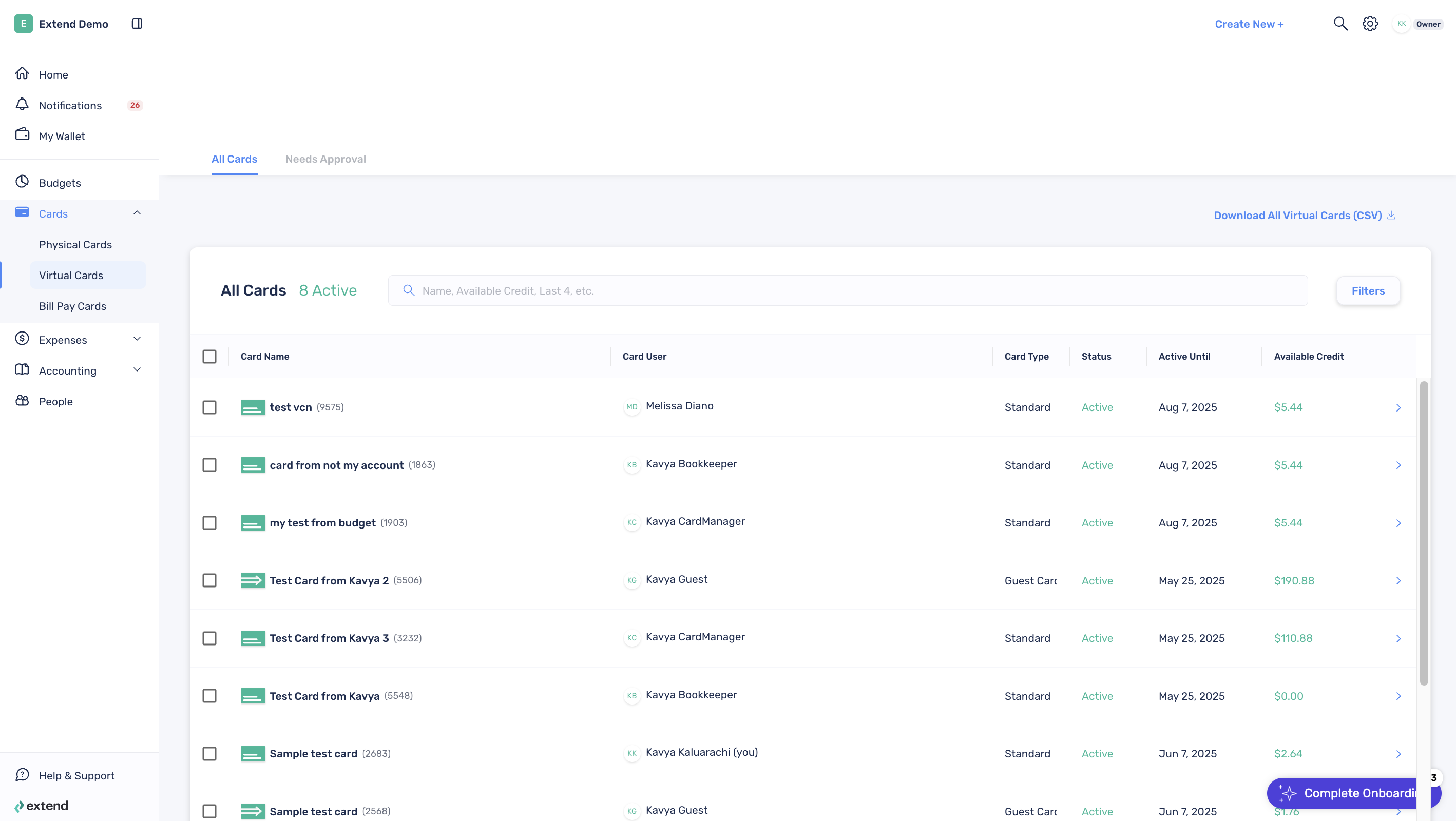Click the 26 notifications badge
The height and width of the screenshot is (821, 1456).
click(135, 105)
